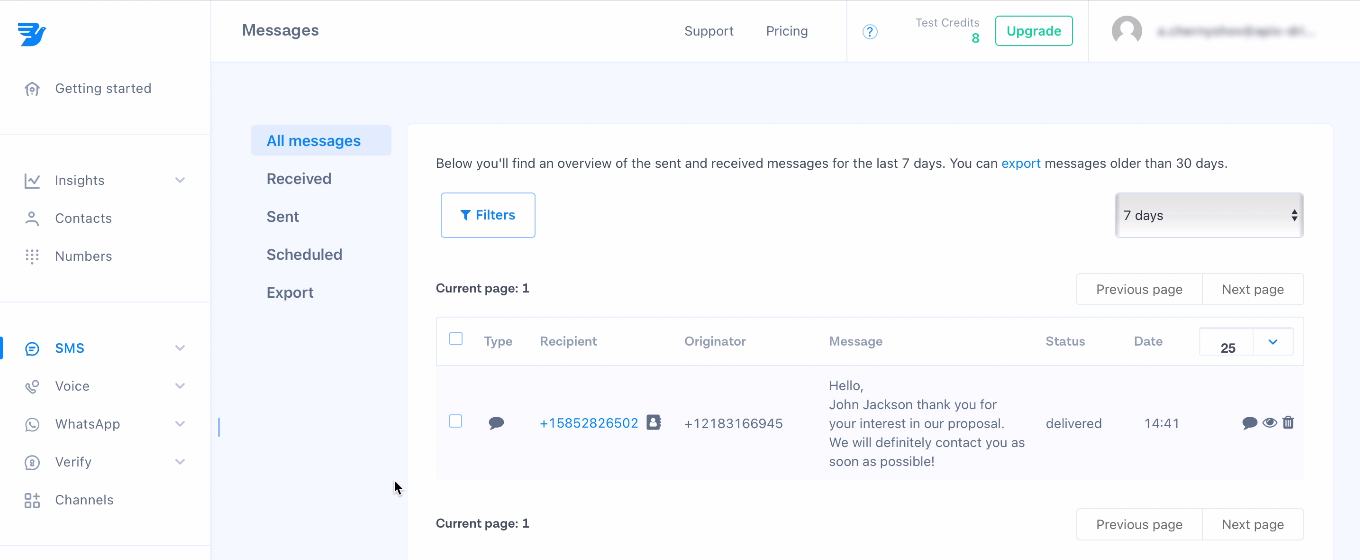1360x560 pixels.
Task: Click the Originator column header
Action: (x=715, y=341)
